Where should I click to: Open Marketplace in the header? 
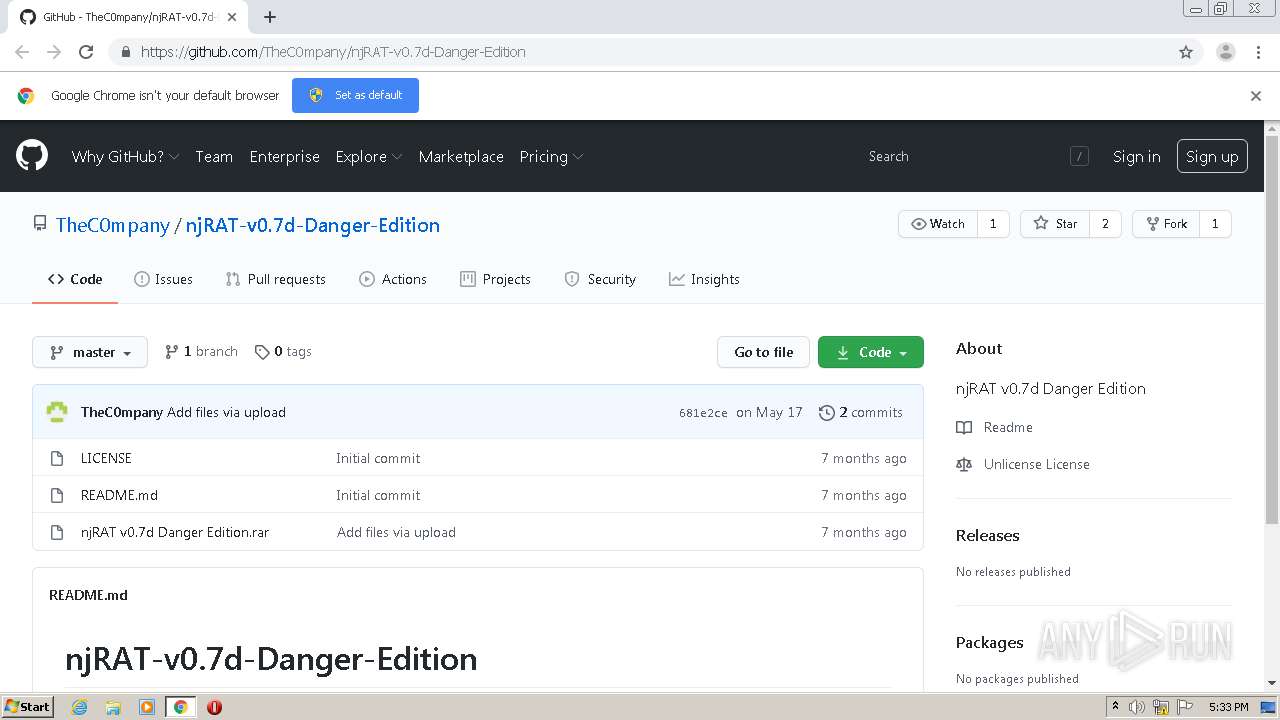tap(461, 157)
